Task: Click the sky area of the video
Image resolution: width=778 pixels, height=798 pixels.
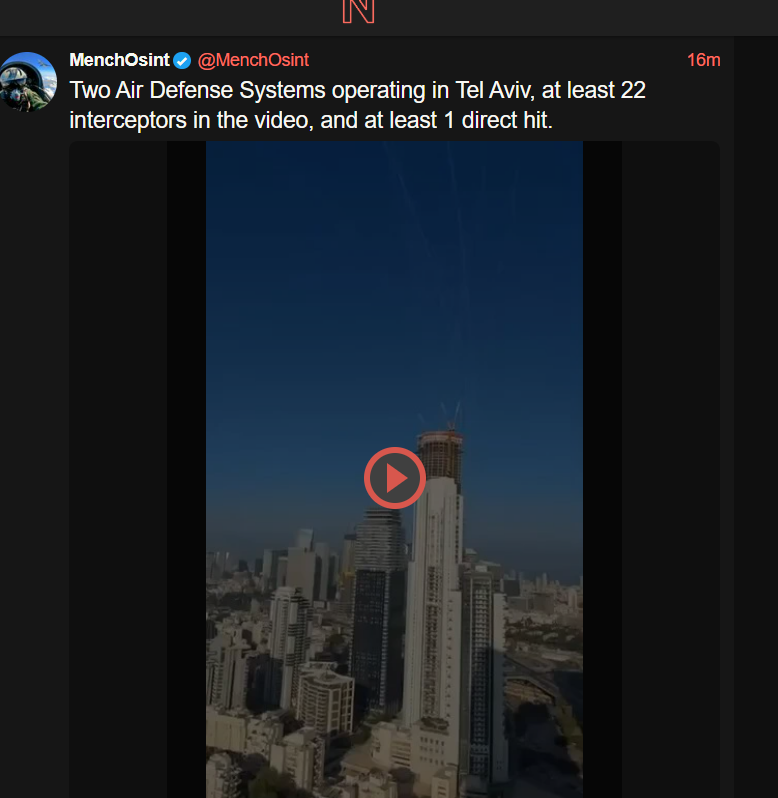Action: (x=394, y=280)
